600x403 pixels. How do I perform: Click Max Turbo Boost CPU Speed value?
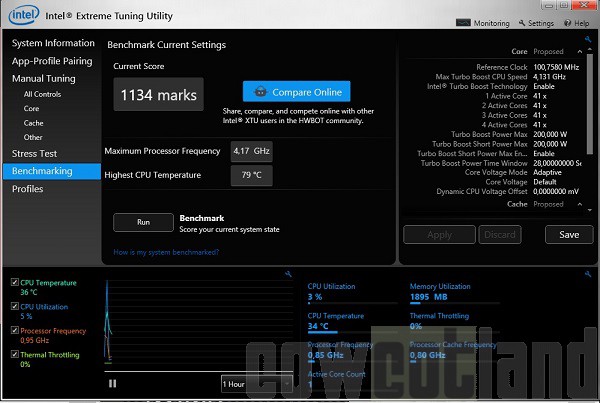[x=549, y=77]
